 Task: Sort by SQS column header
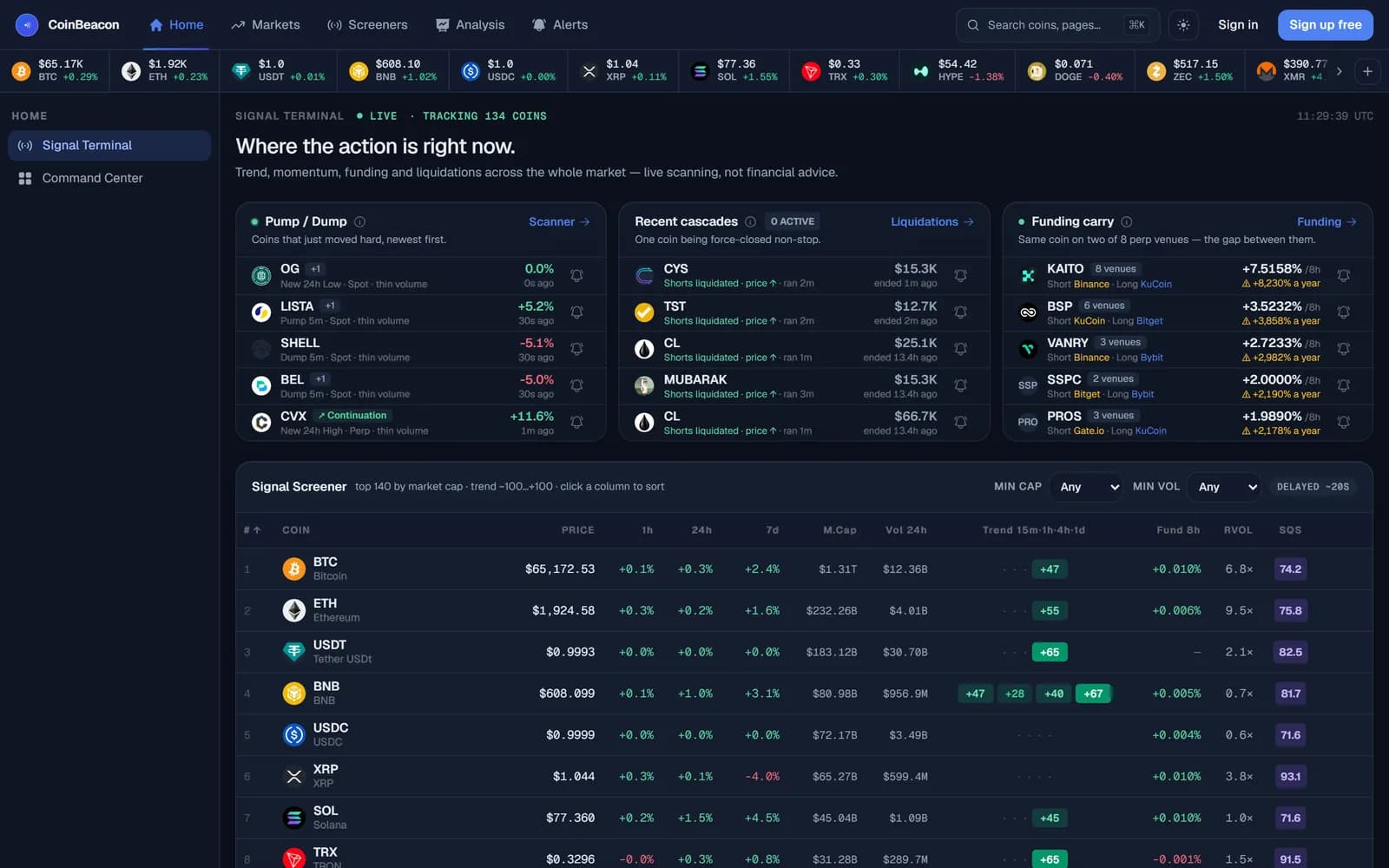pos(1290,529)
